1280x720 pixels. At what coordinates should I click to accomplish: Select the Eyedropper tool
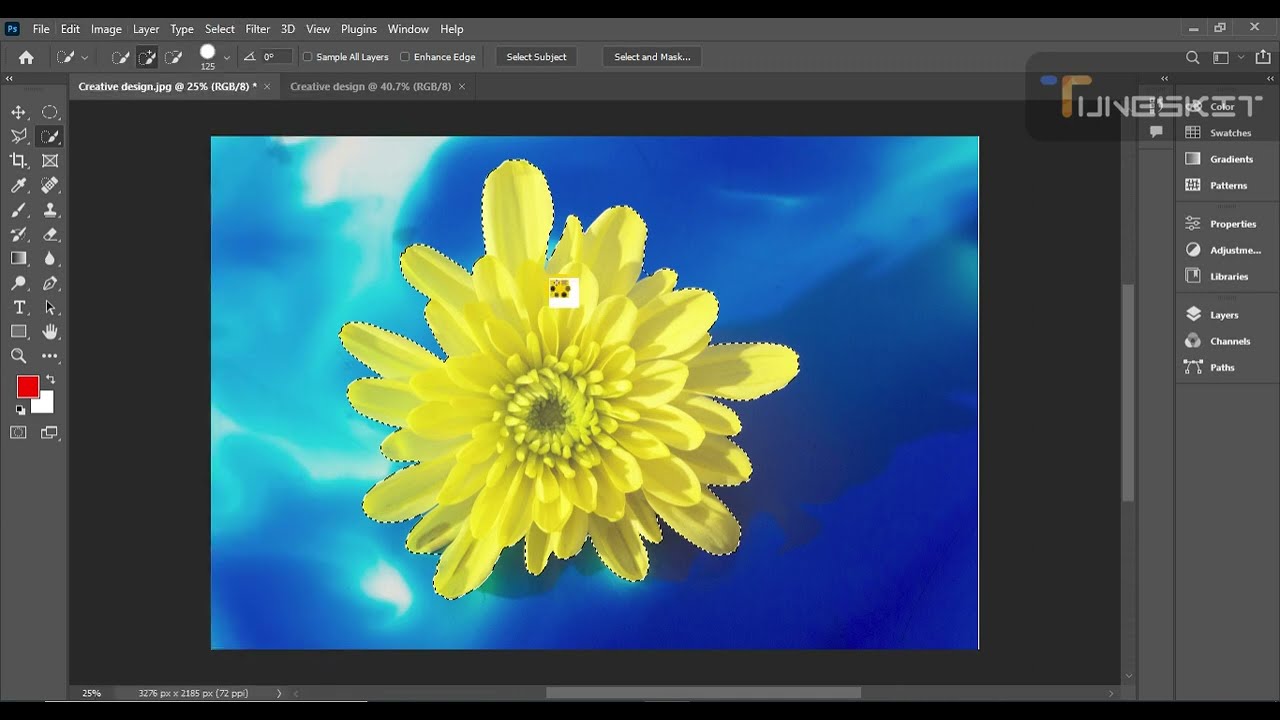19,185
